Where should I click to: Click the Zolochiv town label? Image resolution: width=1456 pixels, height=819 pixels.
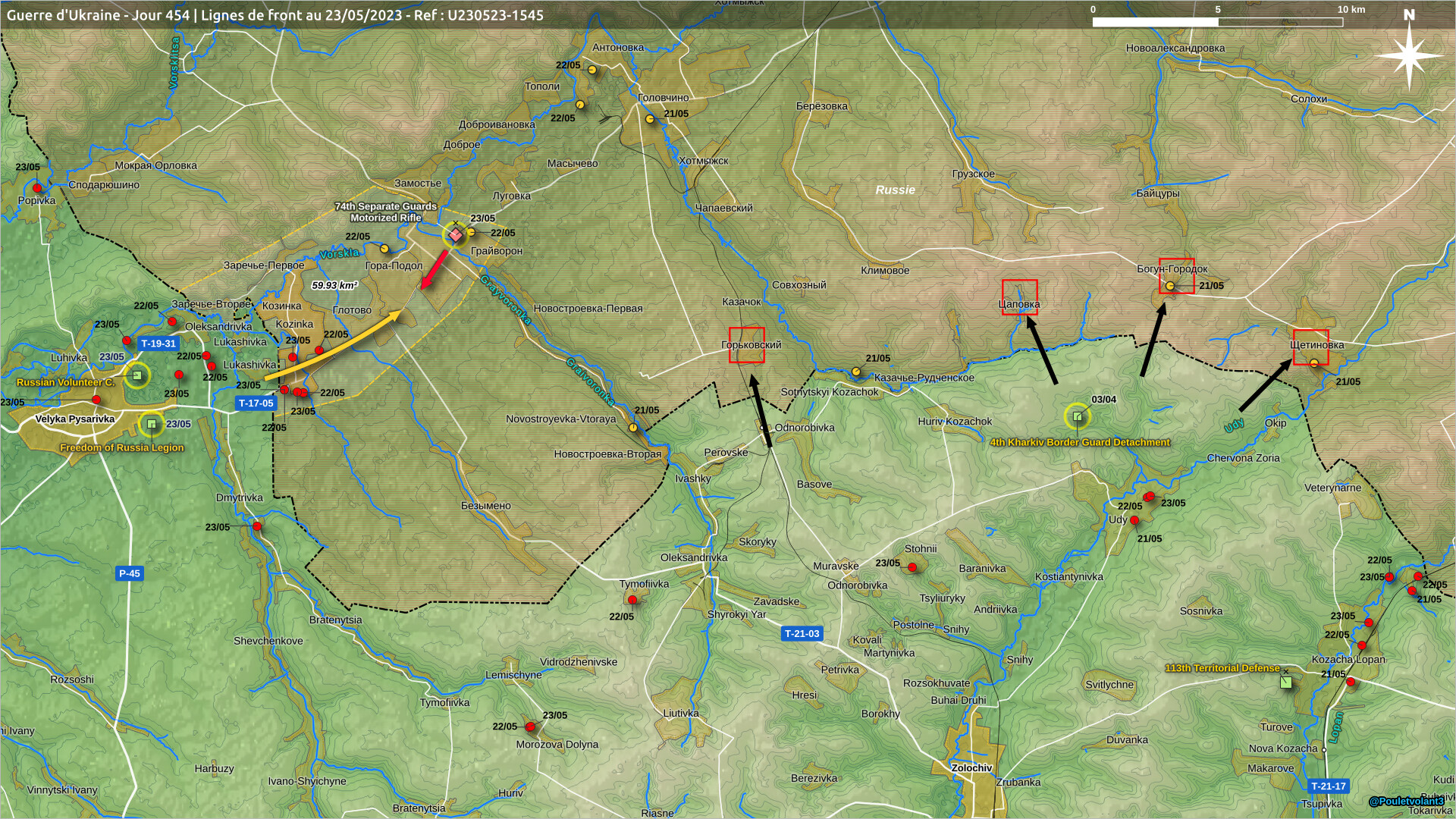point(971,768)
